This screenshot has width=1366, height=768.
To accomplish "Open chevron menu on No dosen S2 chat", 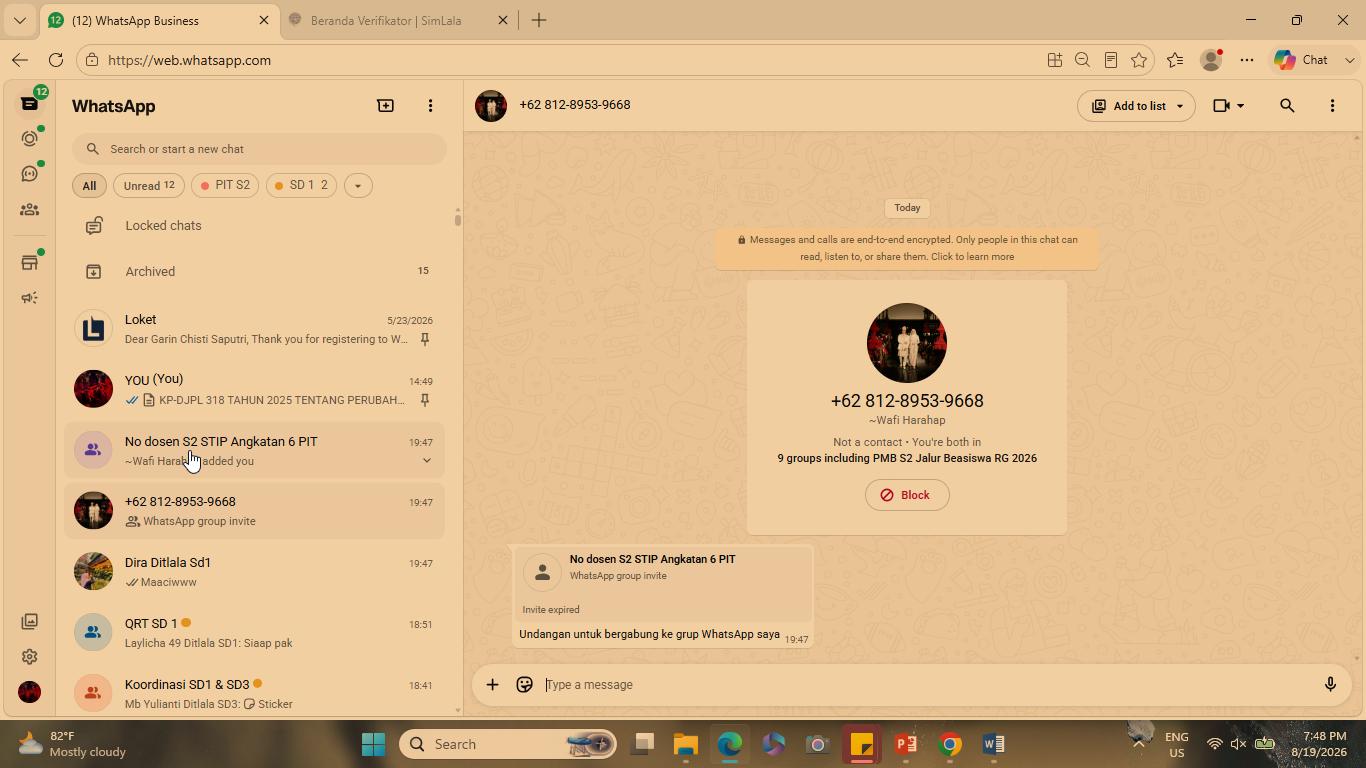I will (x=426, y=461).
